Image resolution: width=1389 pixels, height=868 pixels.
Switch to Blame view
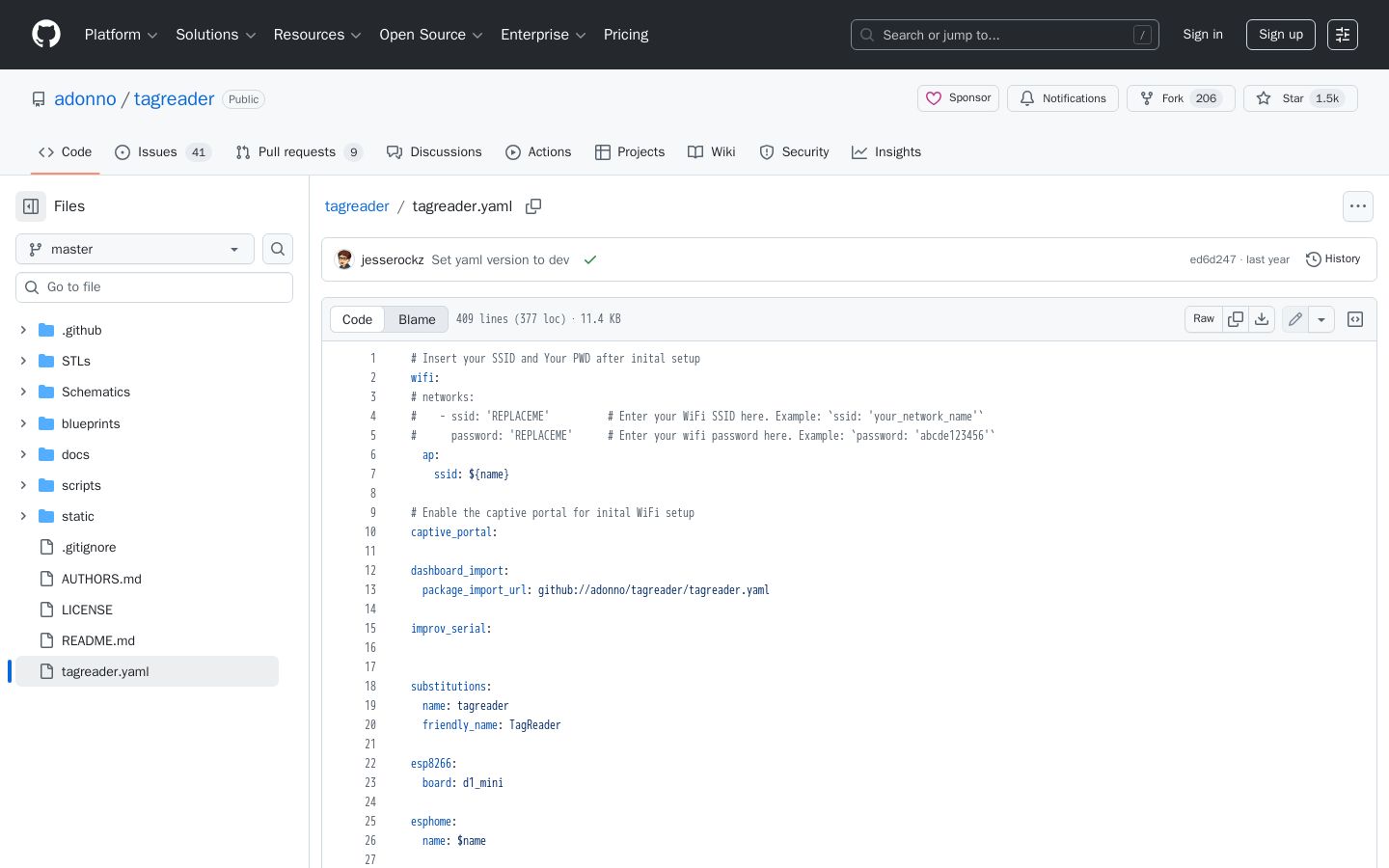[x=417, y=319]
